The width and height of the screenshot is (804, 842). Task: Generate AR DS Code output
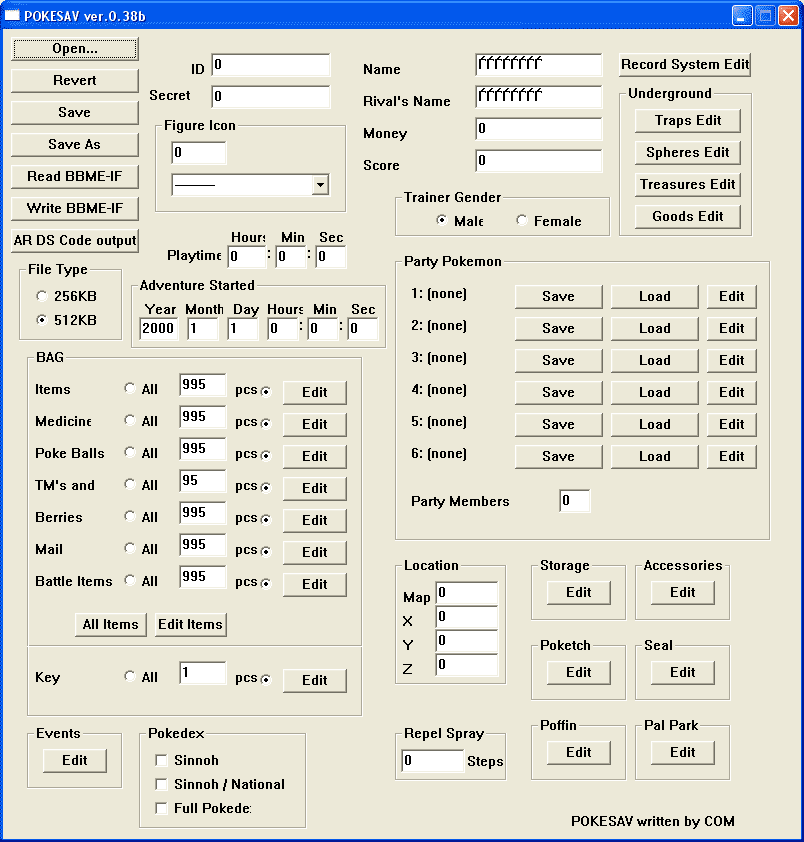75,241
